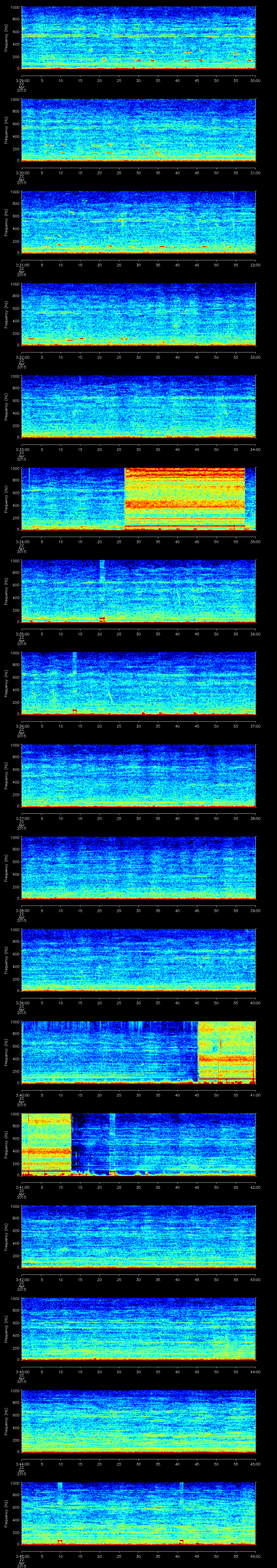Click the loud broadband burst in the 3:34:00 panel
The image size is (277, 1568).
(184, 499)
